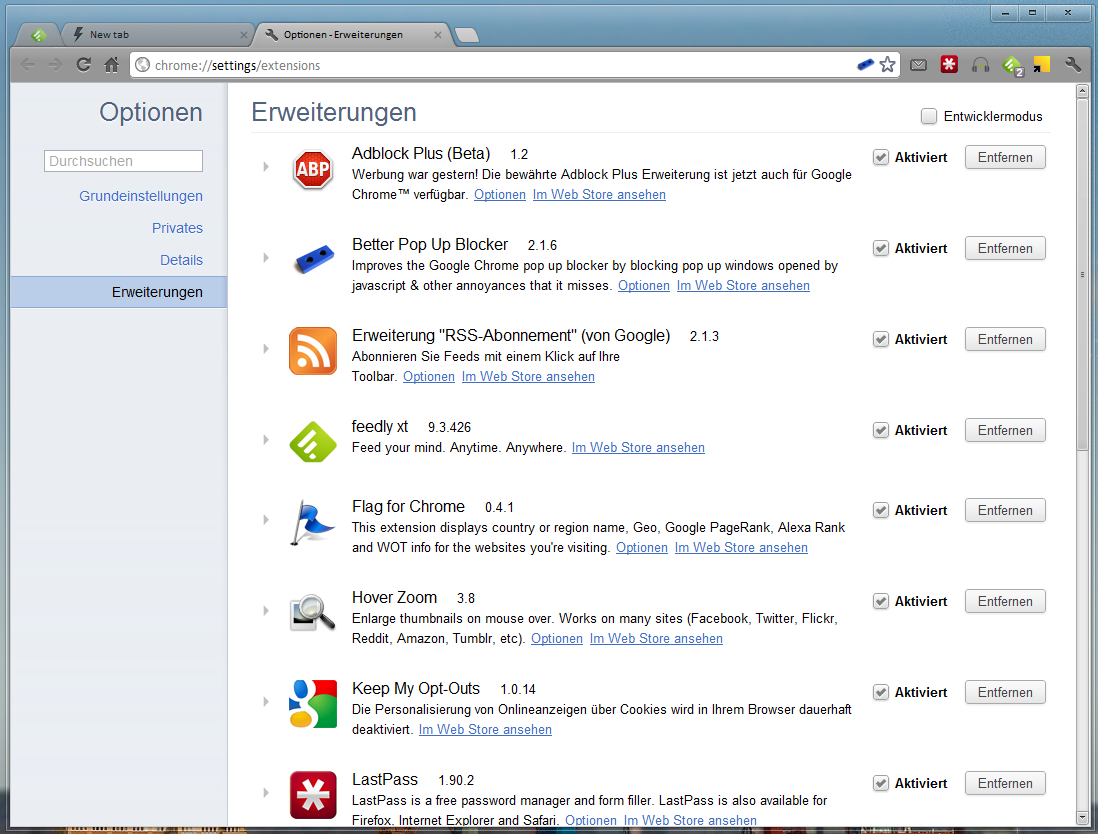The width and height of the screenshot is (1098, 834).
Task: Uncheck Aktiviert for Adblock Plus
Action: [x=881, y=158]
